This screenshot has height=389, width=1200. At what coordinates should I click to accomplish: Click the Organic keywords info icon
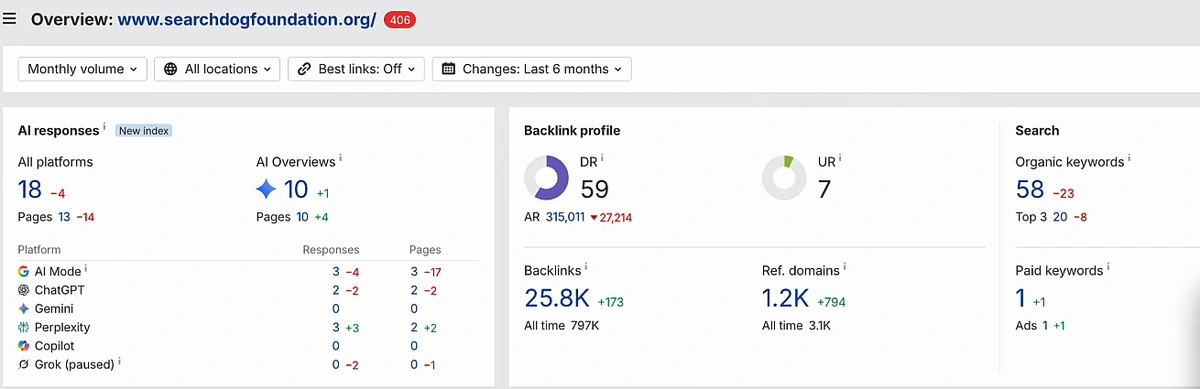(x=1131, y=159)
